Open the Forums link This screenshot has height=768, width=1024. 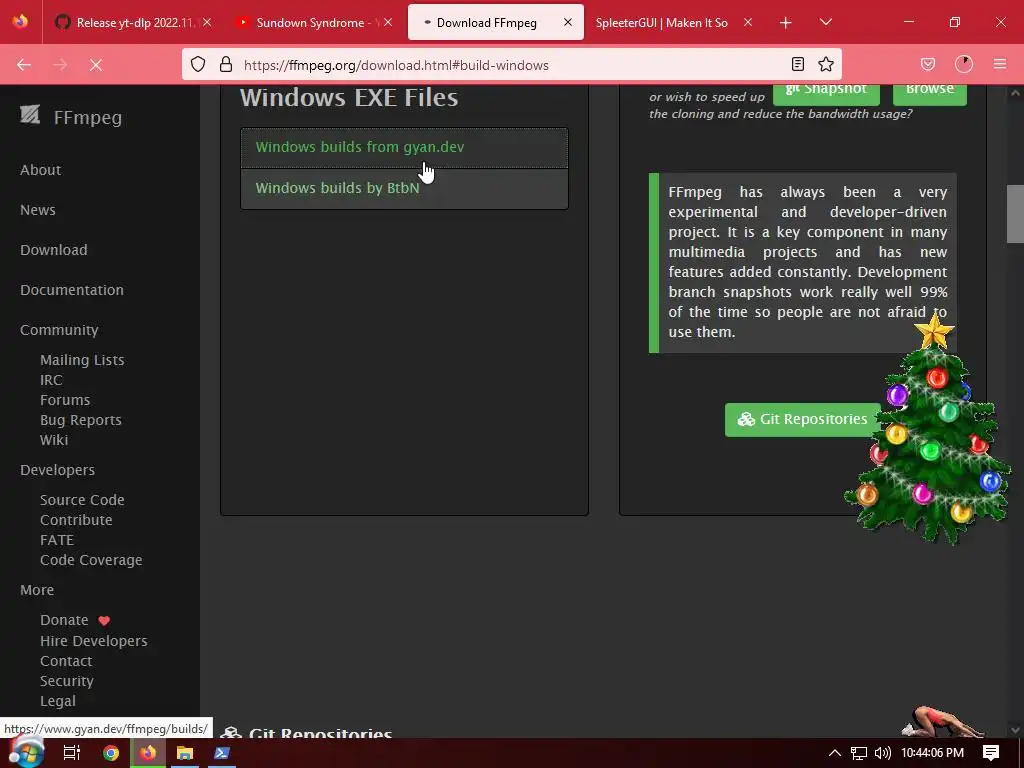pyautogui.click(x=65, y=400)
